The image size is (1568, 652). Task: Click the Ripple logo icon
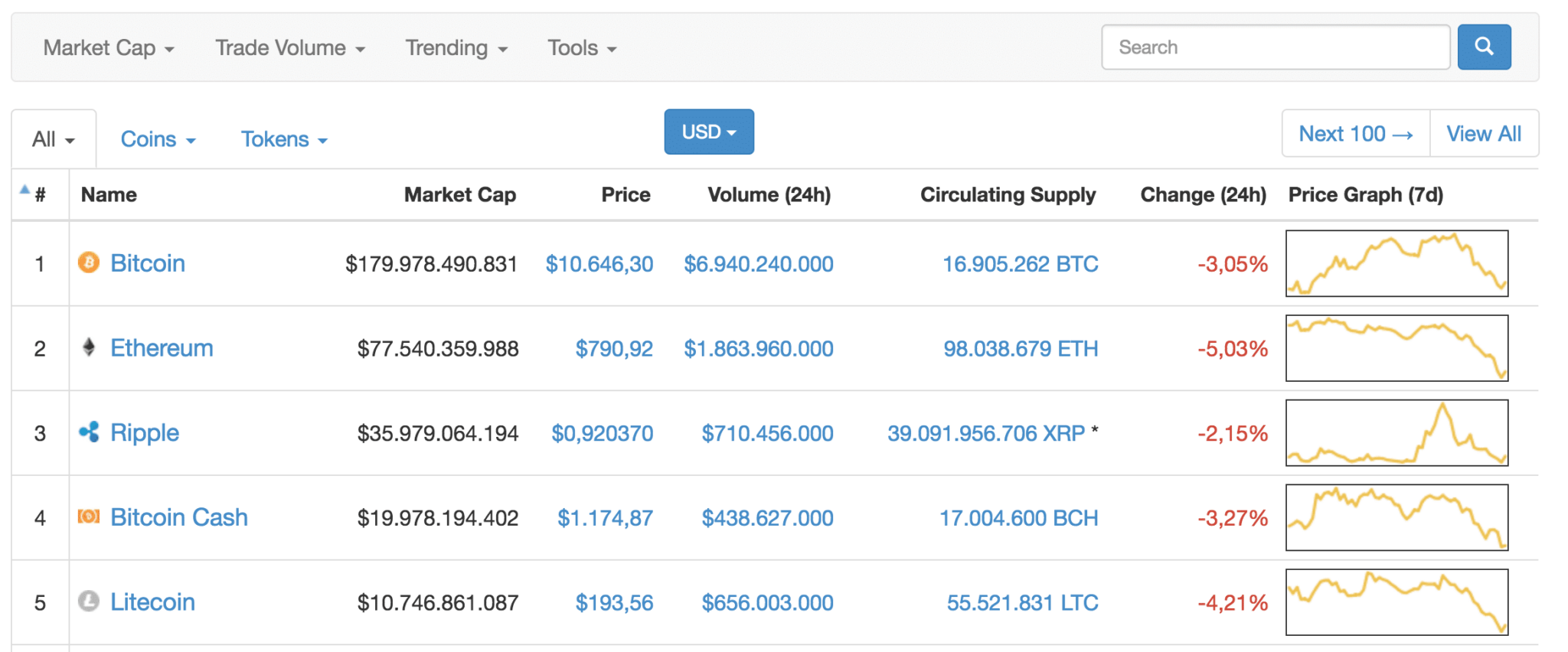point(89,432)
